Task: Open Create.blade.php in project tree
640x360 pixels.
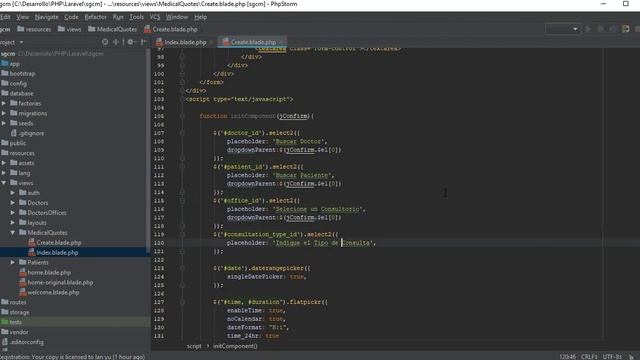Action: coord(55,243)
